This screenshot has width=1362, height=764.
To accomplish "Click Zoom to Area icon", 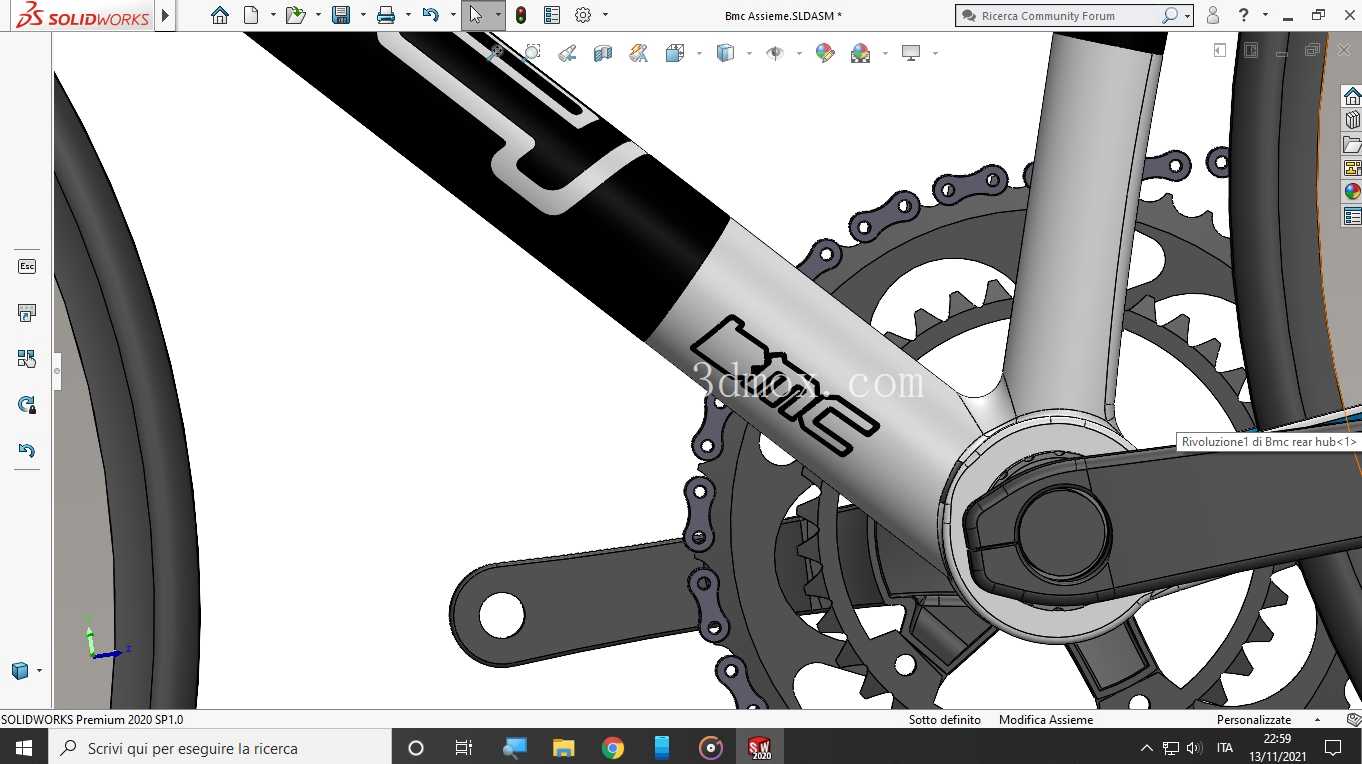I will tap(531, 53).
